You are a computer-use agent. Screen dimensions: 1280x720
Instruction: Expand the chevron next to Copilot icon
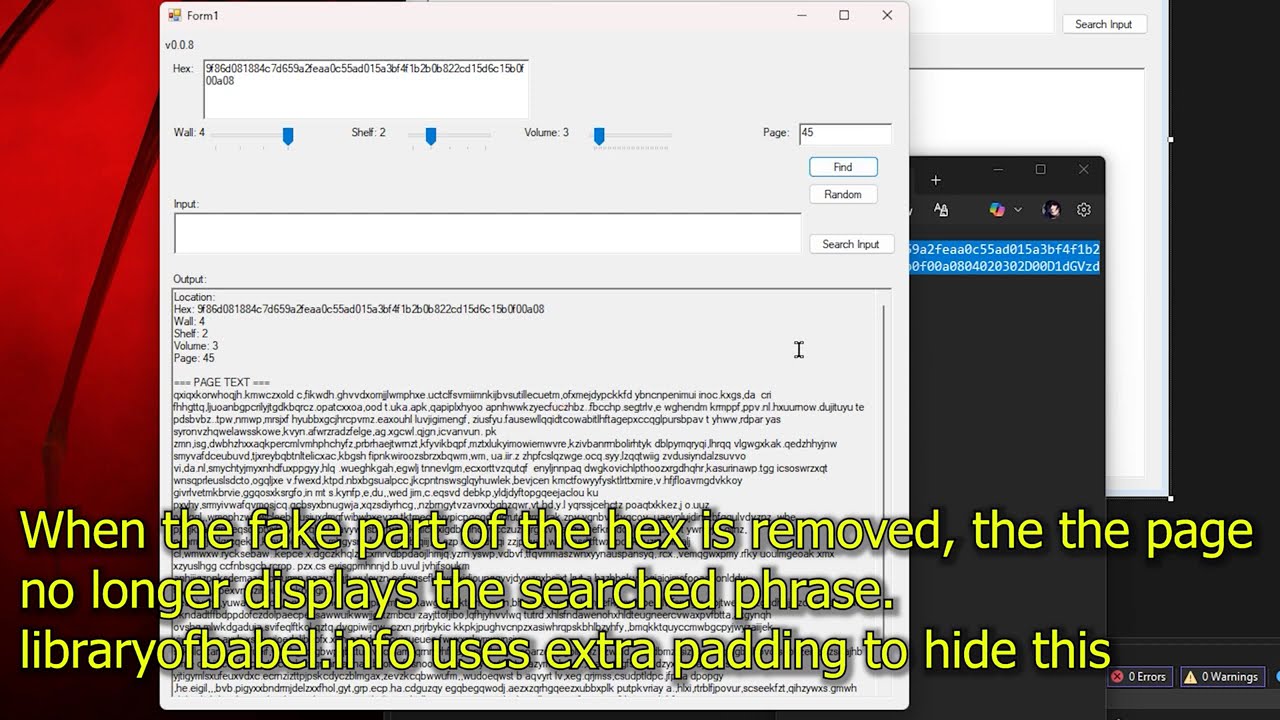pyautogui.click(x=1018, y=210)
